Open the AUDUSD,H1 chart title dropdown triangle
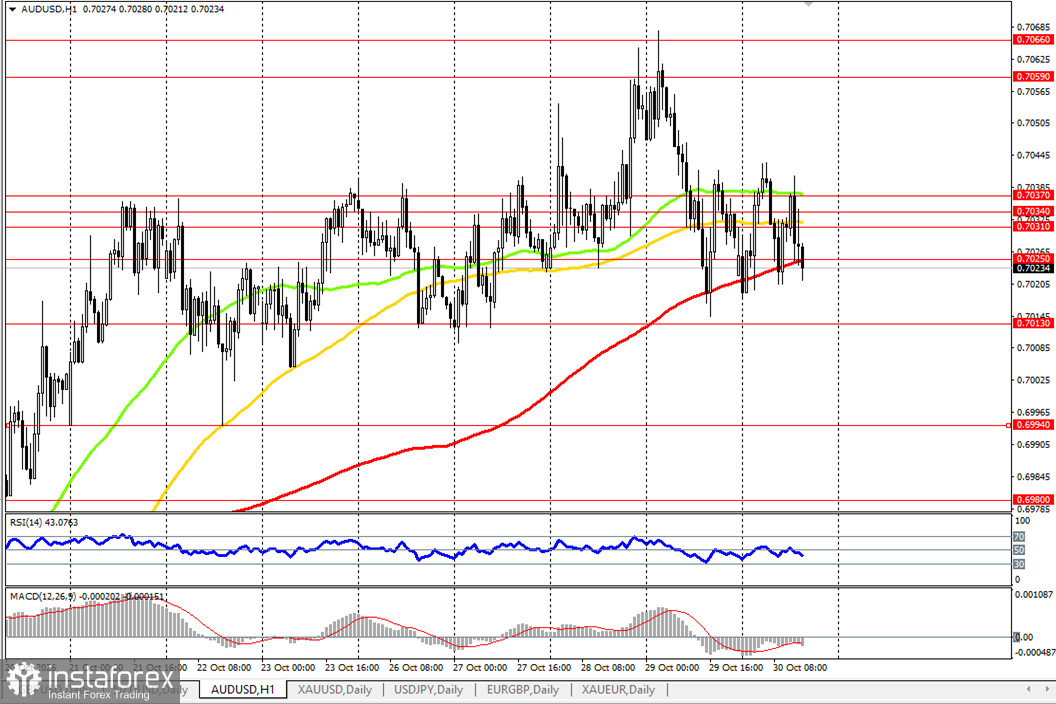Image resolution: width=1056 pixels, height=704 pixels. pyautogui.click(x=11, y=9)
